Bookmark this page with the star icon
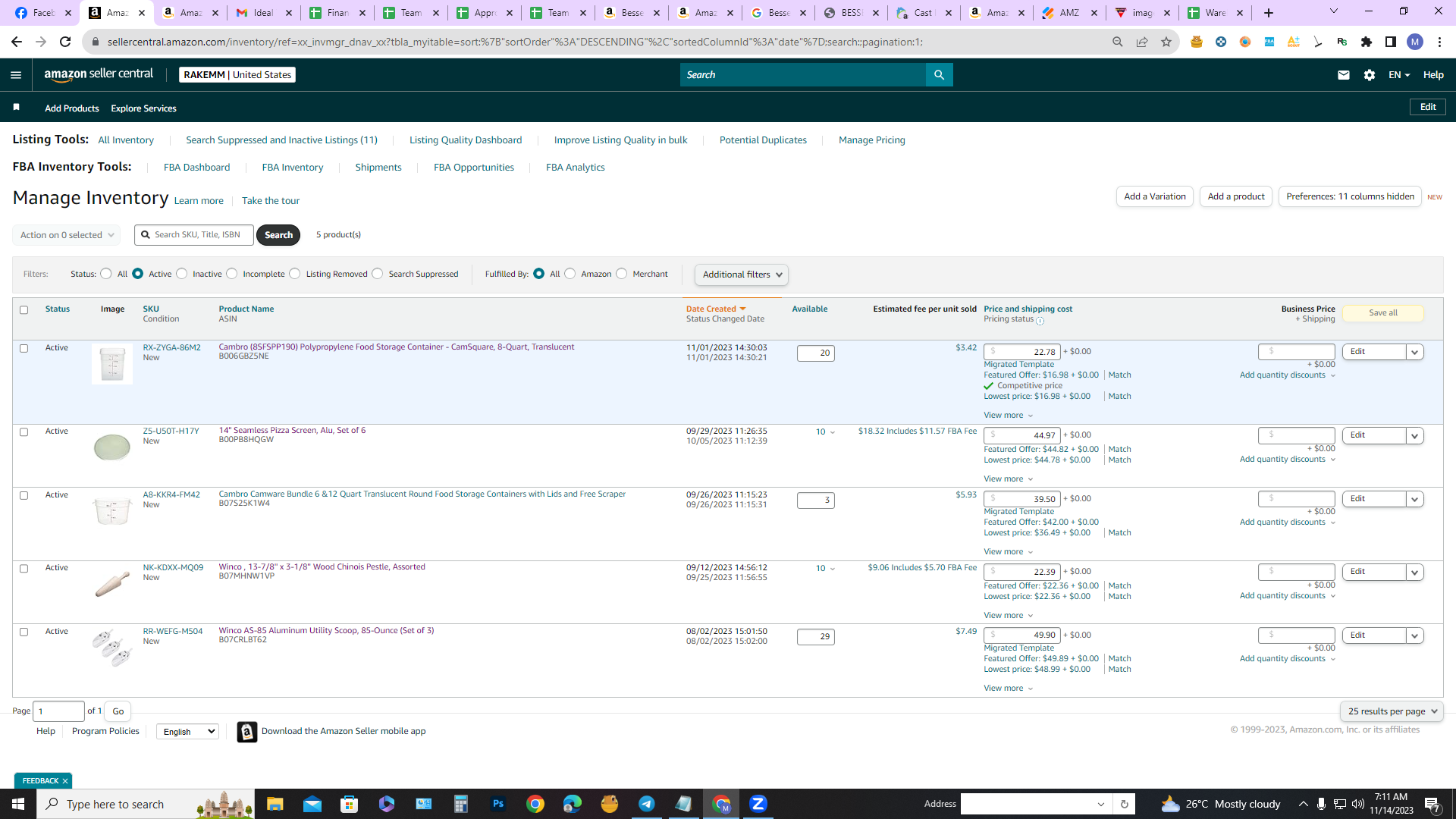This screenshot has width=1456, height=819. pyautogui.click(x=1166, y=42)
